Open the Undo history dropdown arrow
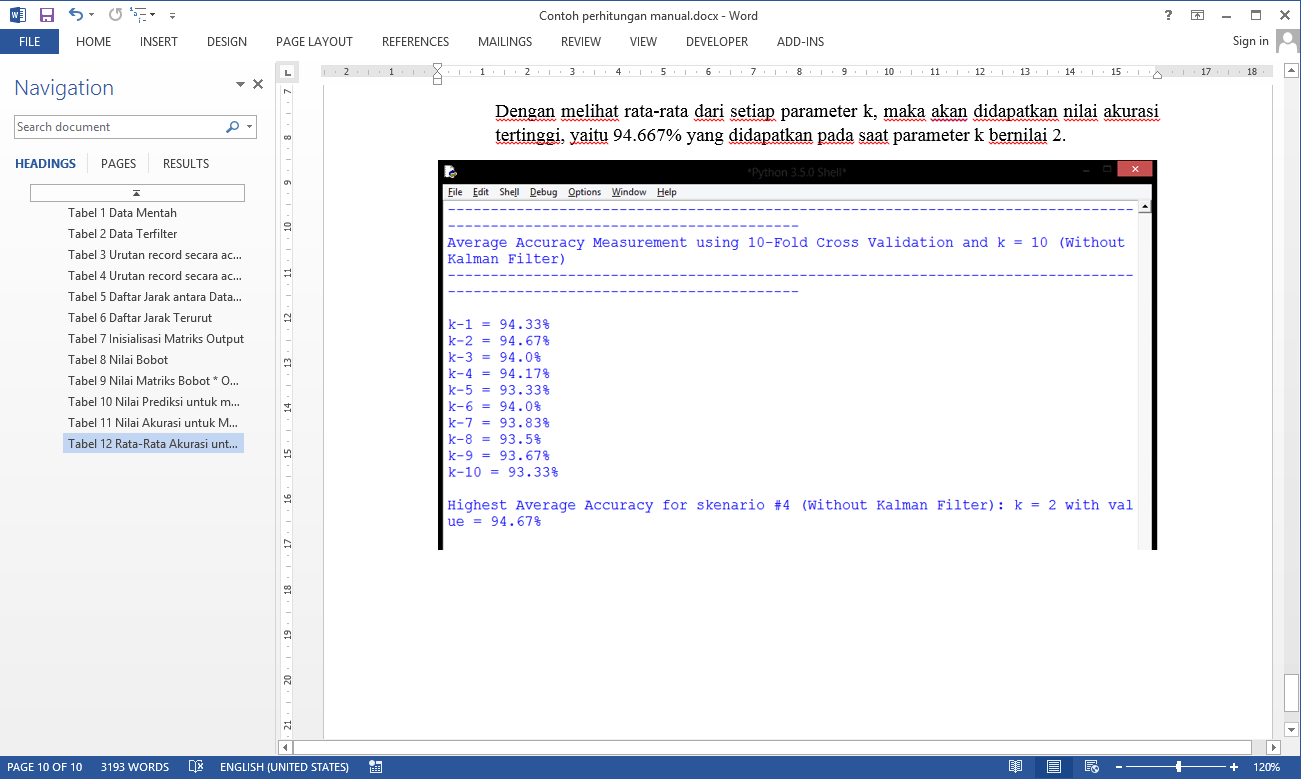 [x=92, y=16]
